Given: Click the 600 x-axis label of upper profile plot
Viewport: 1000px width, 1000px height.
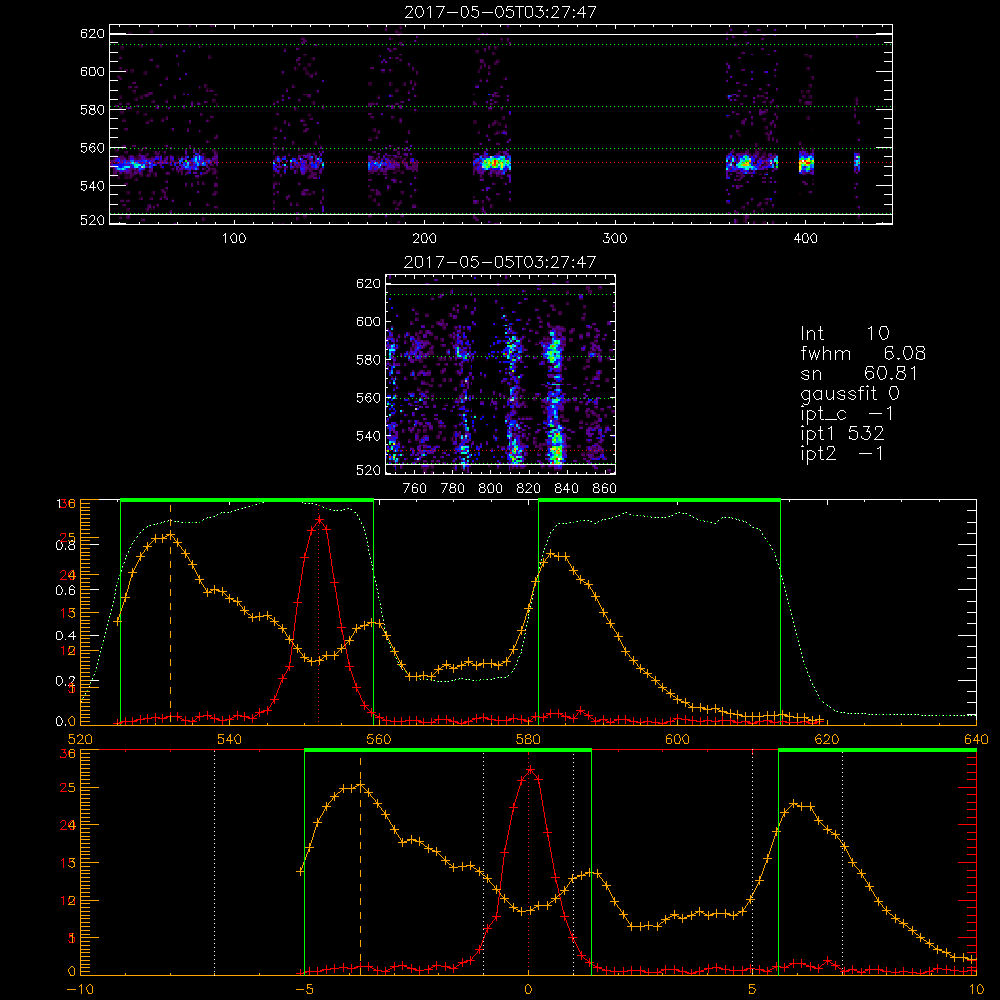Looking at the screenshot, I should 677,740.
